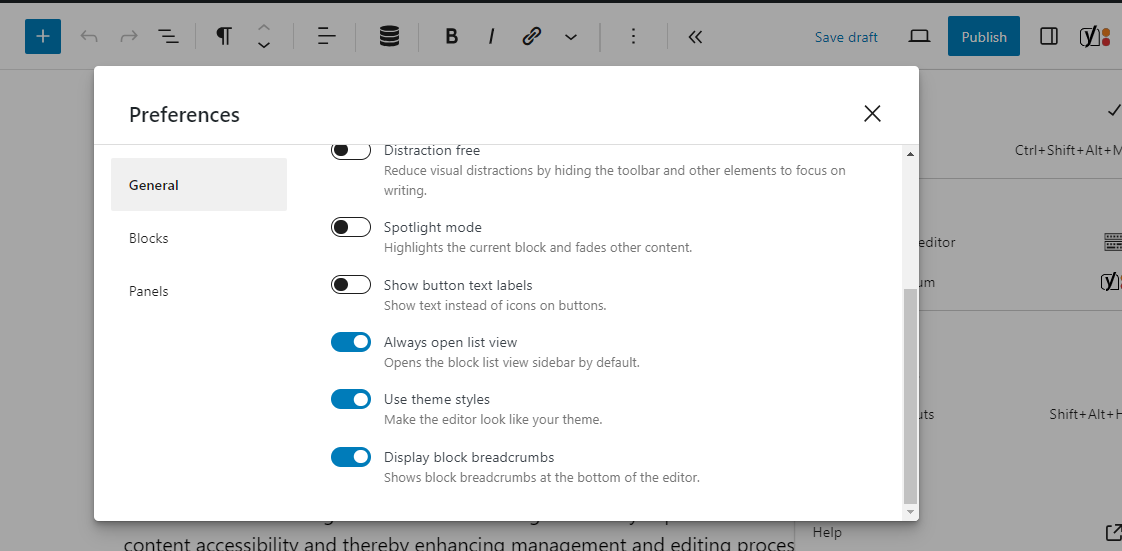1122x551 pixels.
Task: Disable Always open list view toggle
Action: tap(351, 342)
